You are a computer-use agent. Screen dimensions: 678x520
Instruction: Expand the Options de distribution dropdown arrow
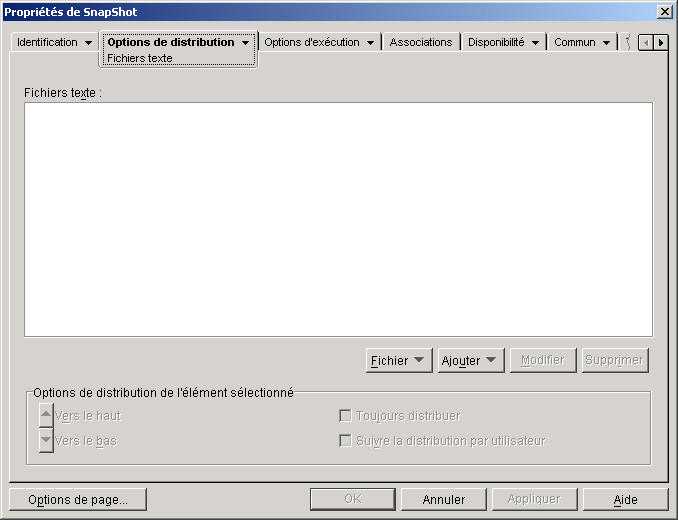[246, 43]
